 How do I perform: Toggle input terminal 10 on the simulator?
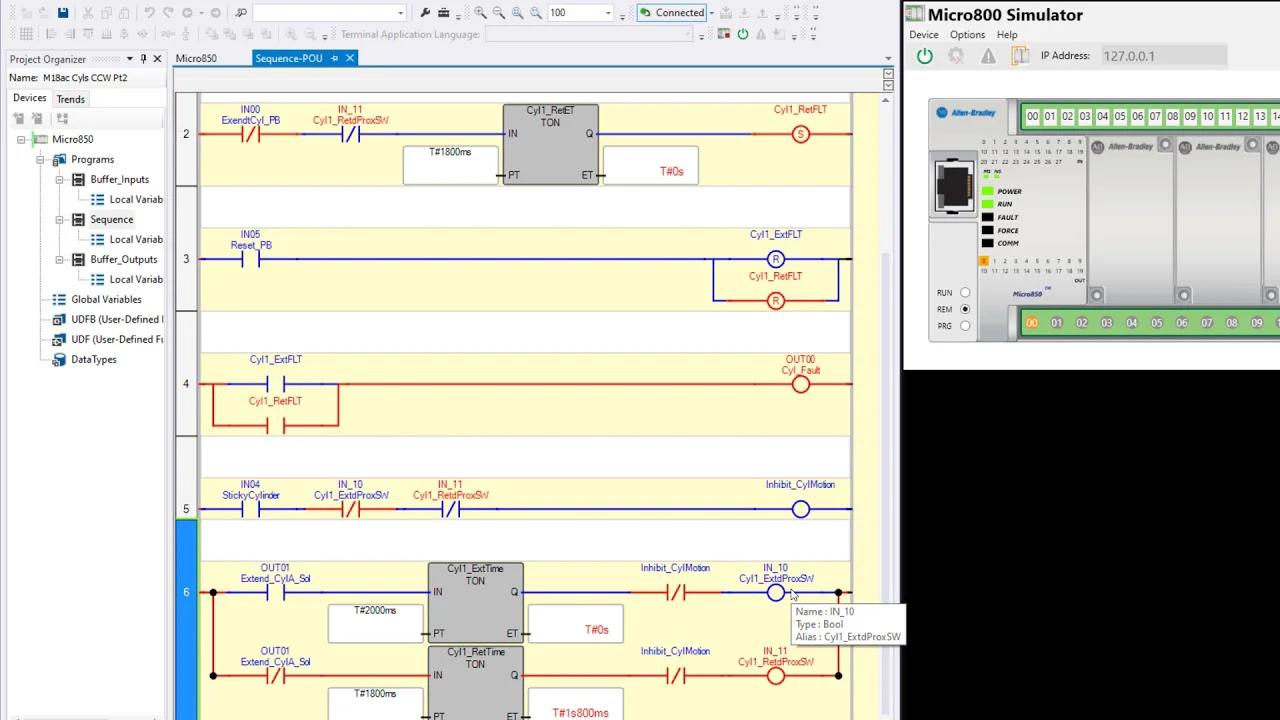[1208, 117]
